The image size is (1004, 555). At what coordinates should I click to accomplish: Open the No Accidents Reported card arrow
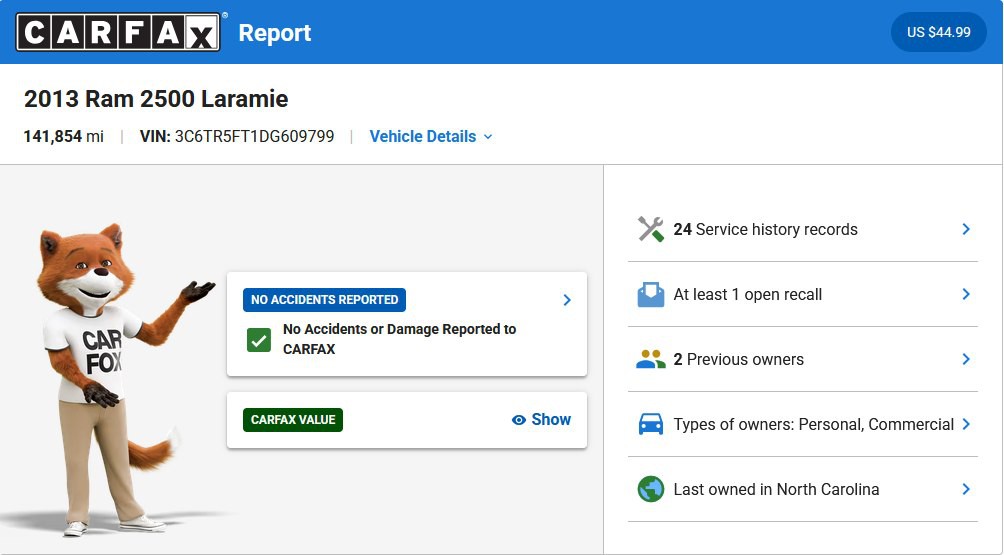(x=567, y=300)
